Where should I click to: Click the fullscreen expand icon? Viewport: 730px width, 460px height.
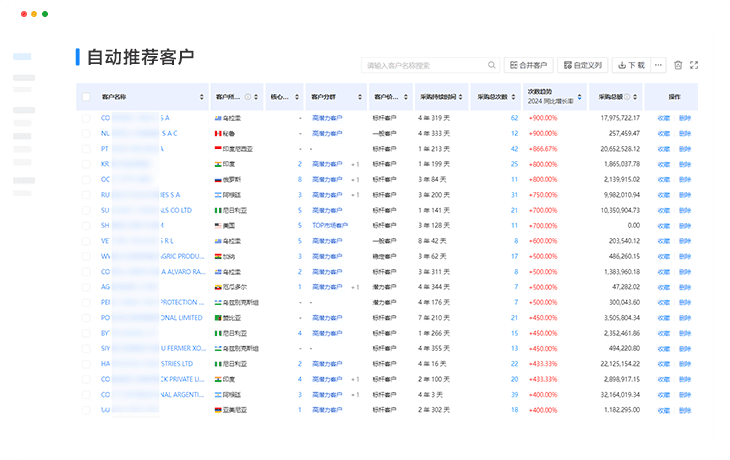point(694,65)
